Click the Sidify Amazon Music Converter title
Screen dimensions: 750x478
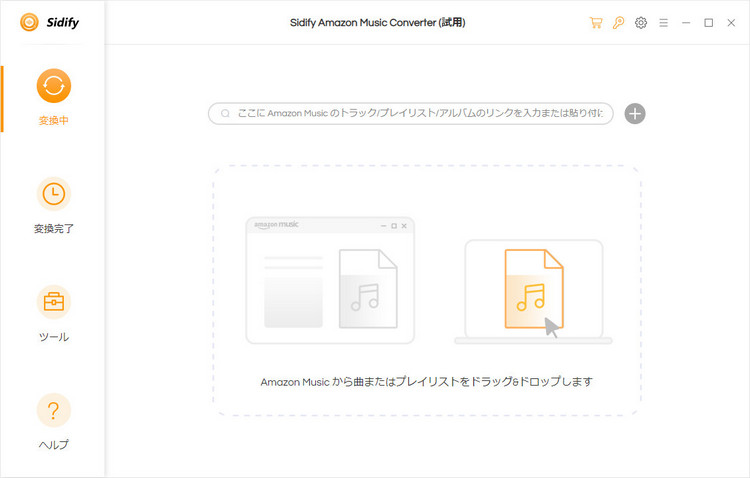click(x=377, y=22)
